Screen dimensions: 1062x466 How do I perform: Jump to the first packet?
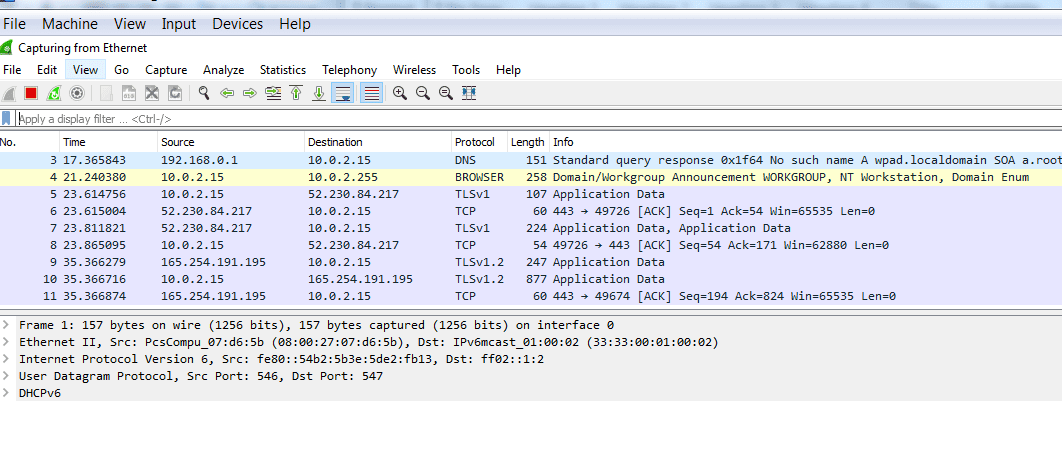[296, 93]
